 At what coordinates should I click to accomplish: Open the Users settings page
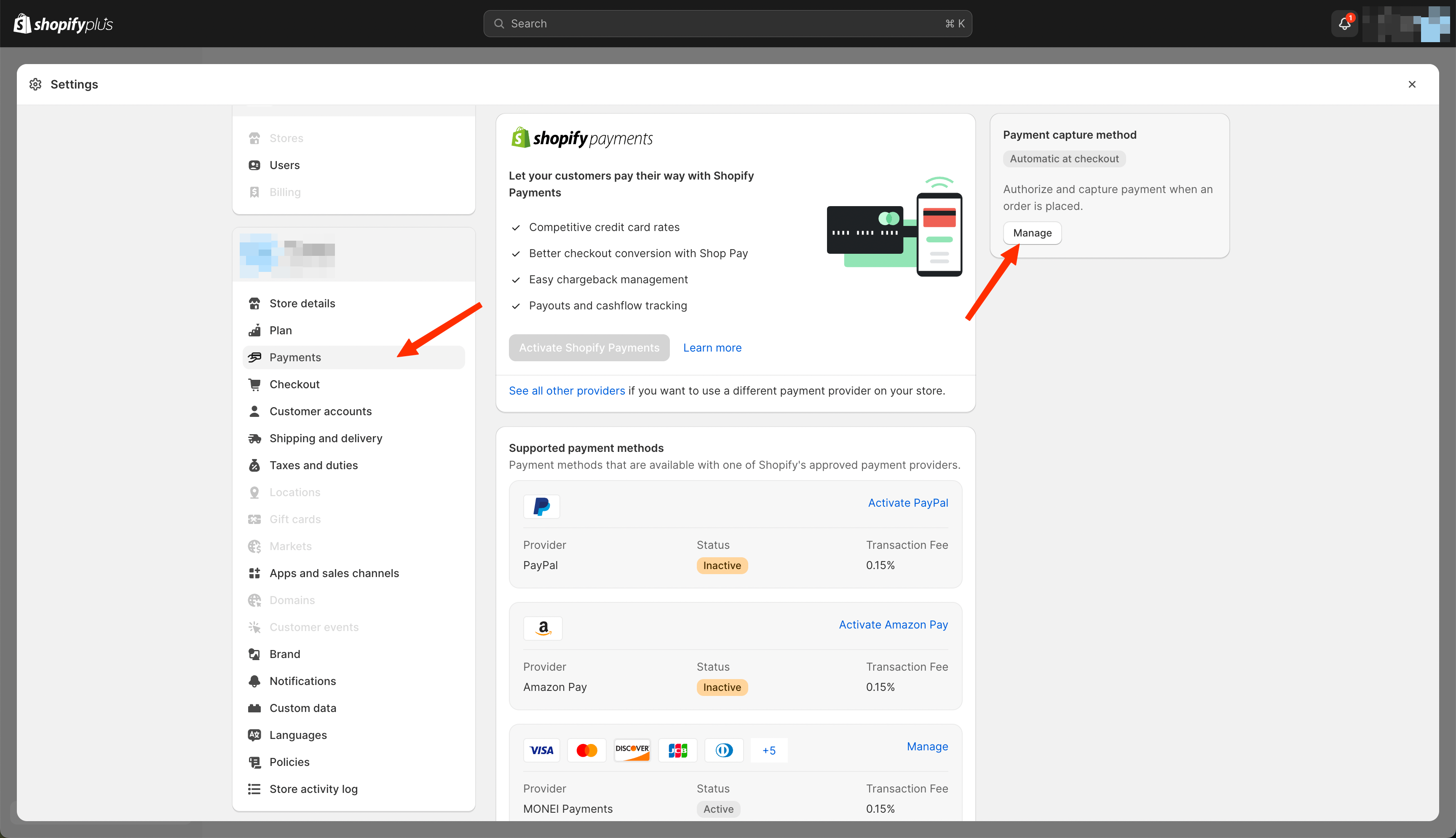353,165
